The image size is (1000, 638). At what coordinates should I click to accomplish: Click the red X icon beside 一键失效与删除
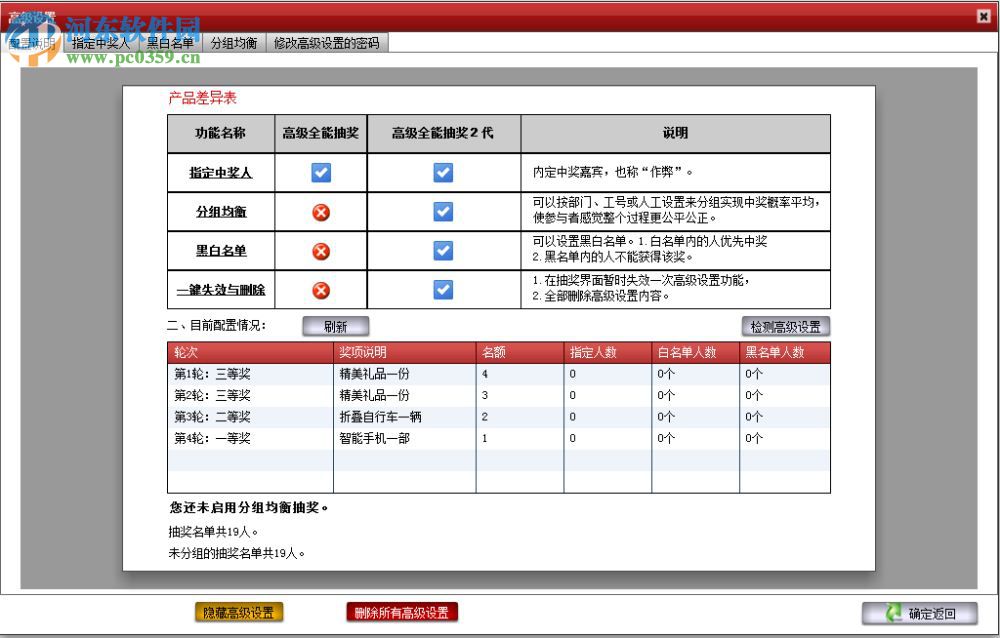(x=321, y=290)
